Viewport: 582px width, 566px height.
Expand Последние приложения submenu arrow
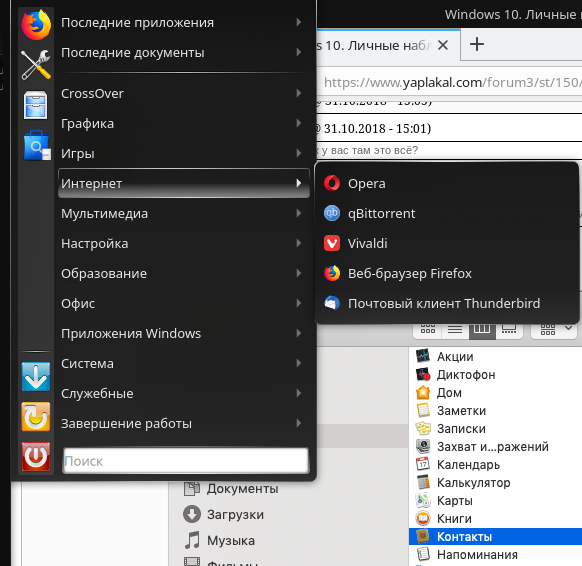299,22
